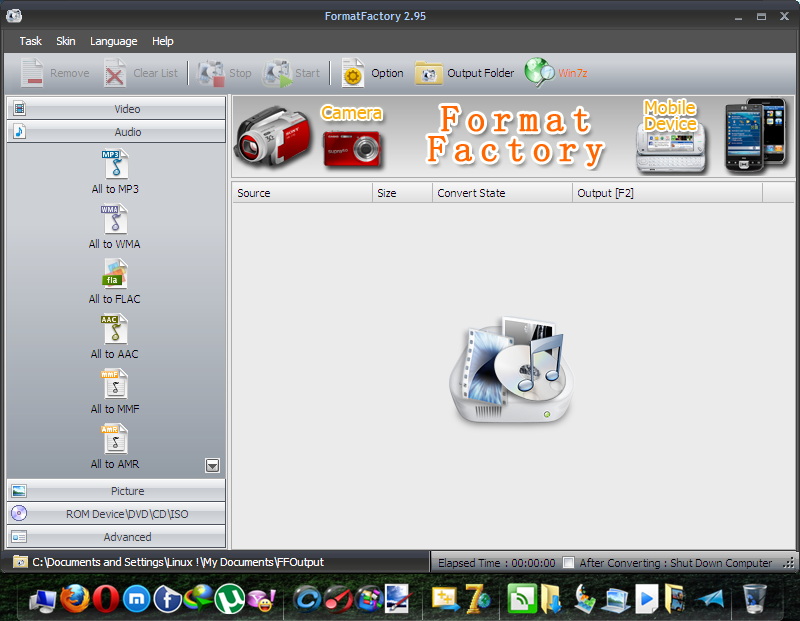800x621 pixels.
Task: Expand the ROM Device\DVD\CD\ISO panel
Action: coord(116,513)
